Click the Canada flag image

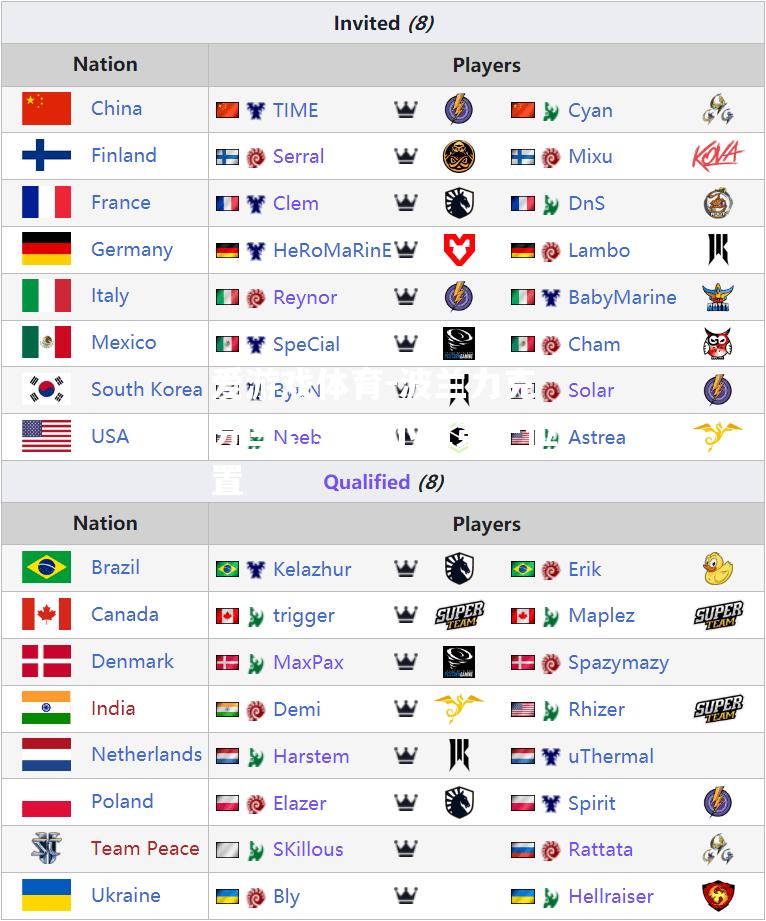point(46,614)
